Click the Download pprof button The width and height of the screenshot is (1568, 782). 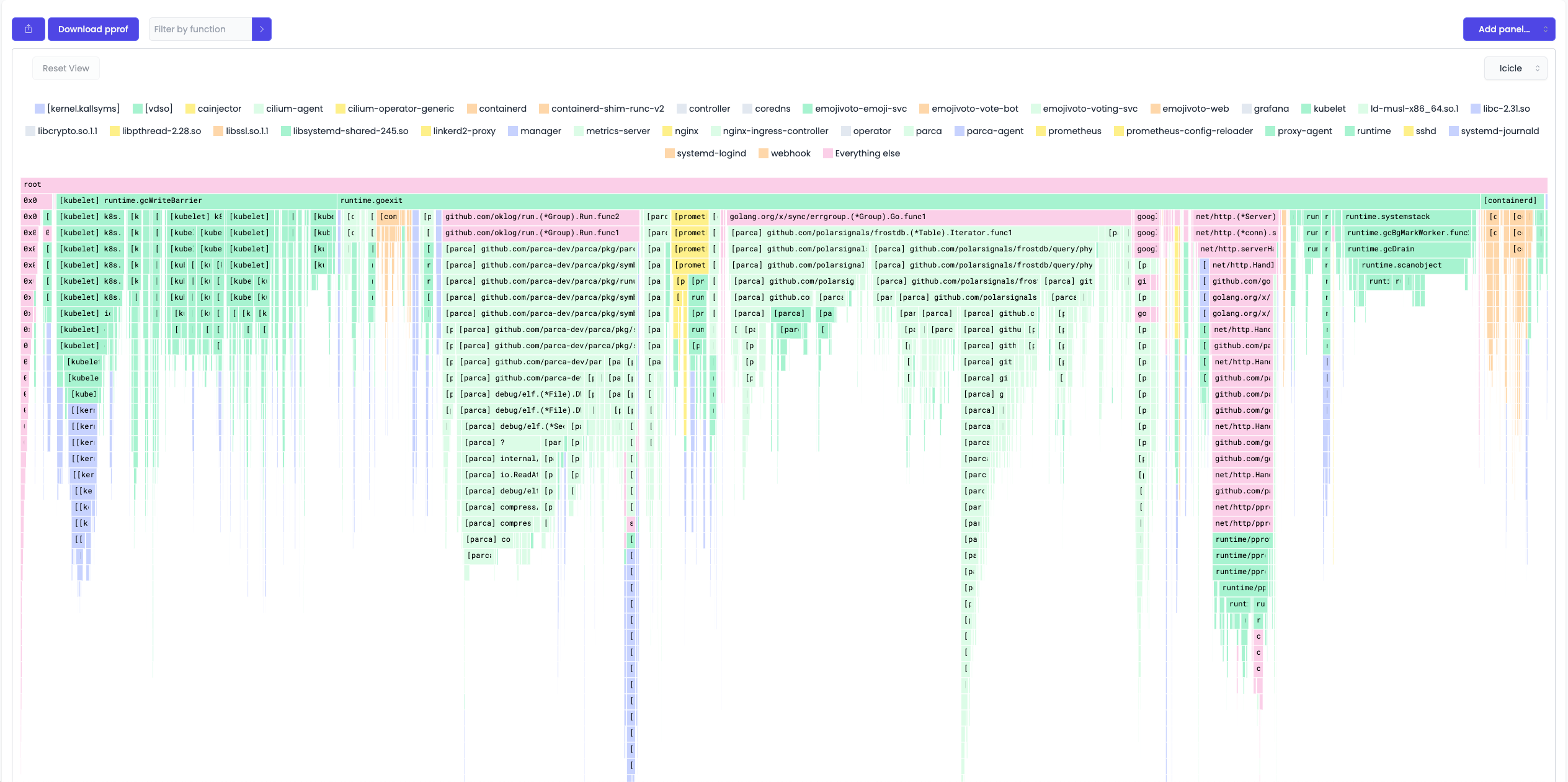tap(93, 29)
